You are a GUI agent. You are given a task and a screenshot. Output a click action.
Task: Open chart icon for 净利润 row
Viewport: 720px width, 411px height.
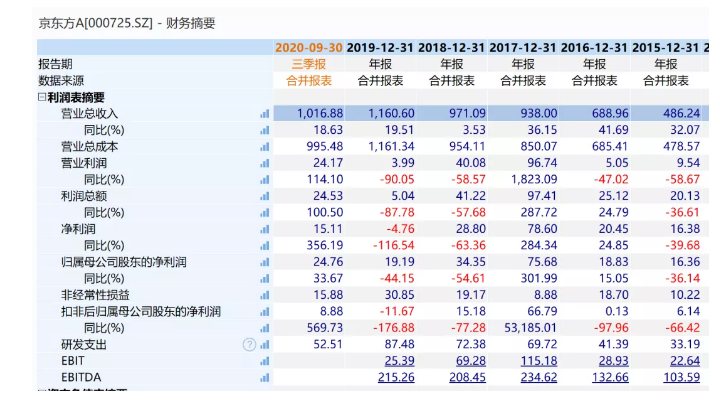tap(264, 230)
